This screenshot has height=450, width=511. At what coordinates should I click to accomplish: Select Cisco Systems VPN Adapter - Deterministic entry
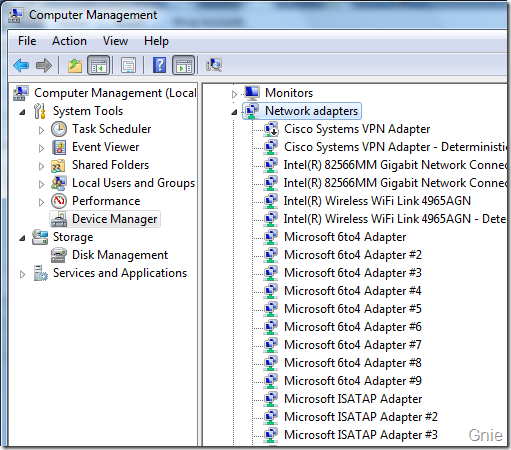395,147
